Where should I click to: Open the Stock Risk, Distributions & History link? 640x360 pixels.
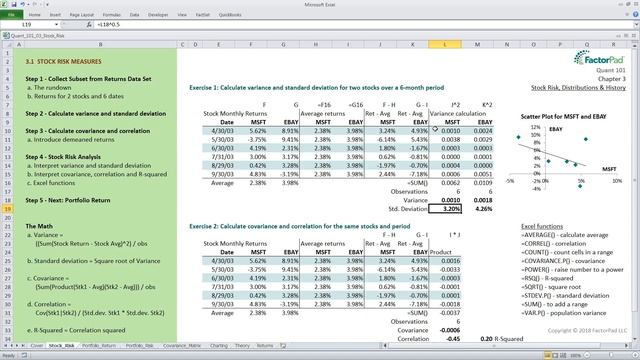pos(578,88)
